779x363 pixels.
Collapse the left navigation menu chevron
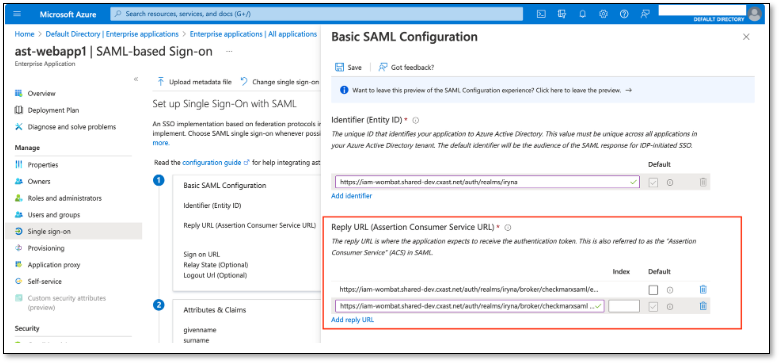click(x=136, y=79)
